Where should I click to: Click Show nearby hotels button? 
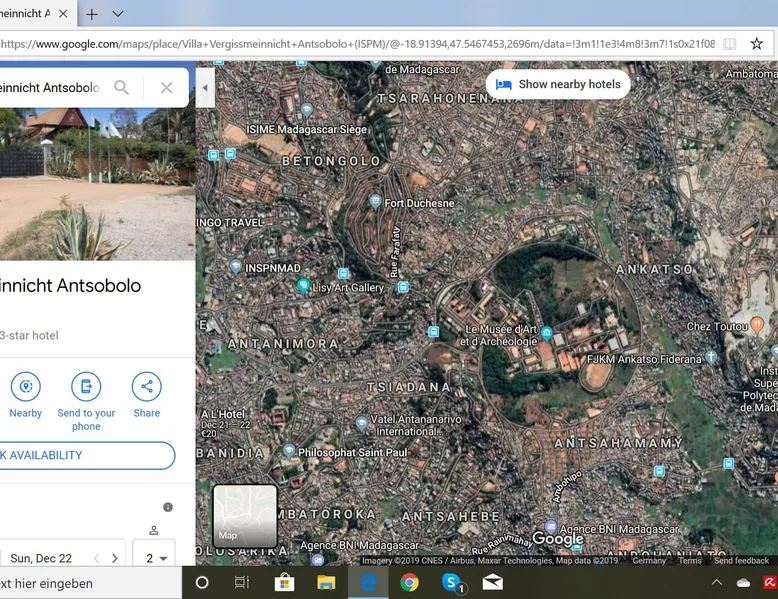[x=558, y=84]
